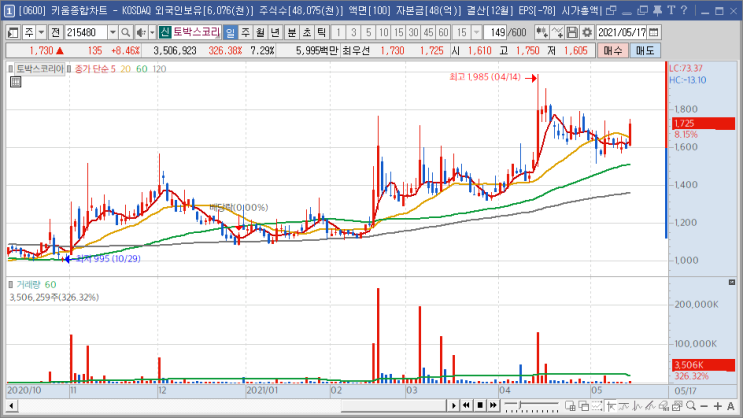Screen dimensions: 743x418
Task: Open the data grid table icon on chart
Action: pos(15,82)
